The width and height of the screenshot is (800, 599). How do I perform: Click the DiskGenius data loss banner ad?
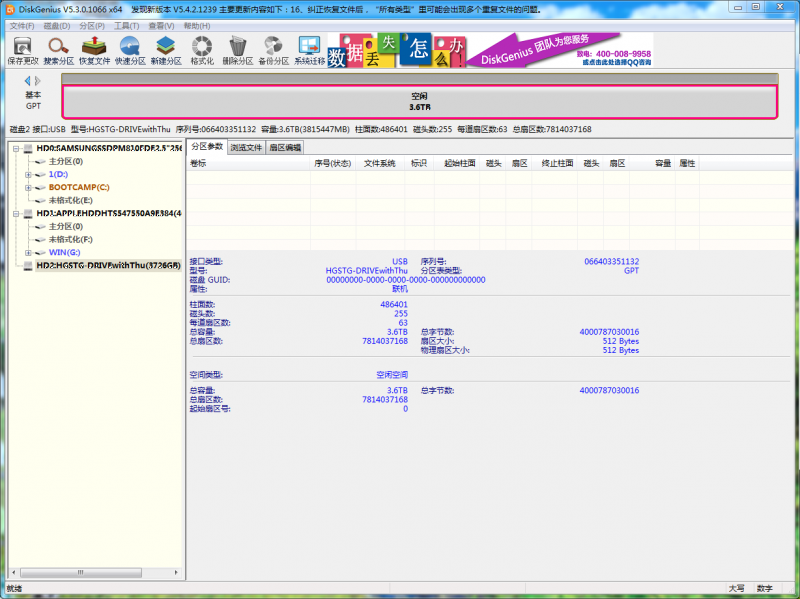[x=397, y=50]
